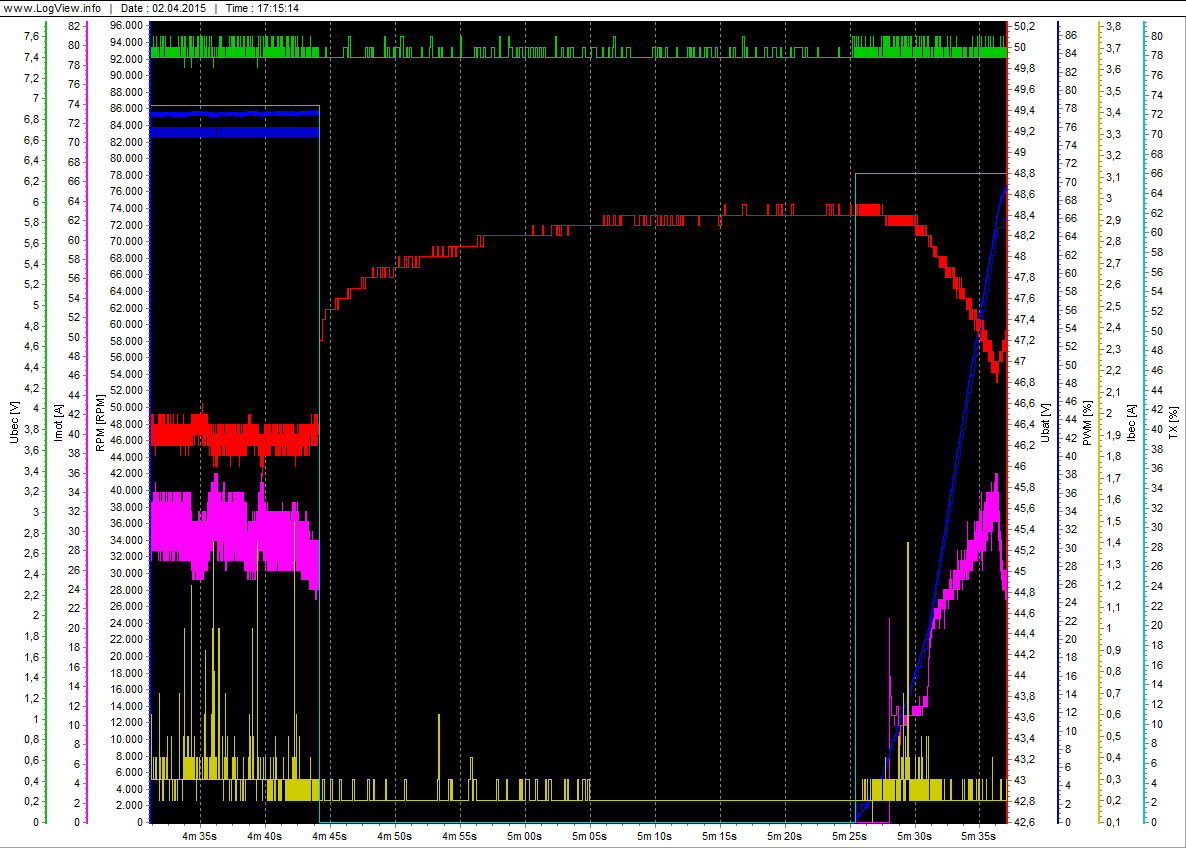
Task: Click the 5m 05s time axis label
Action: coord(590,836)
